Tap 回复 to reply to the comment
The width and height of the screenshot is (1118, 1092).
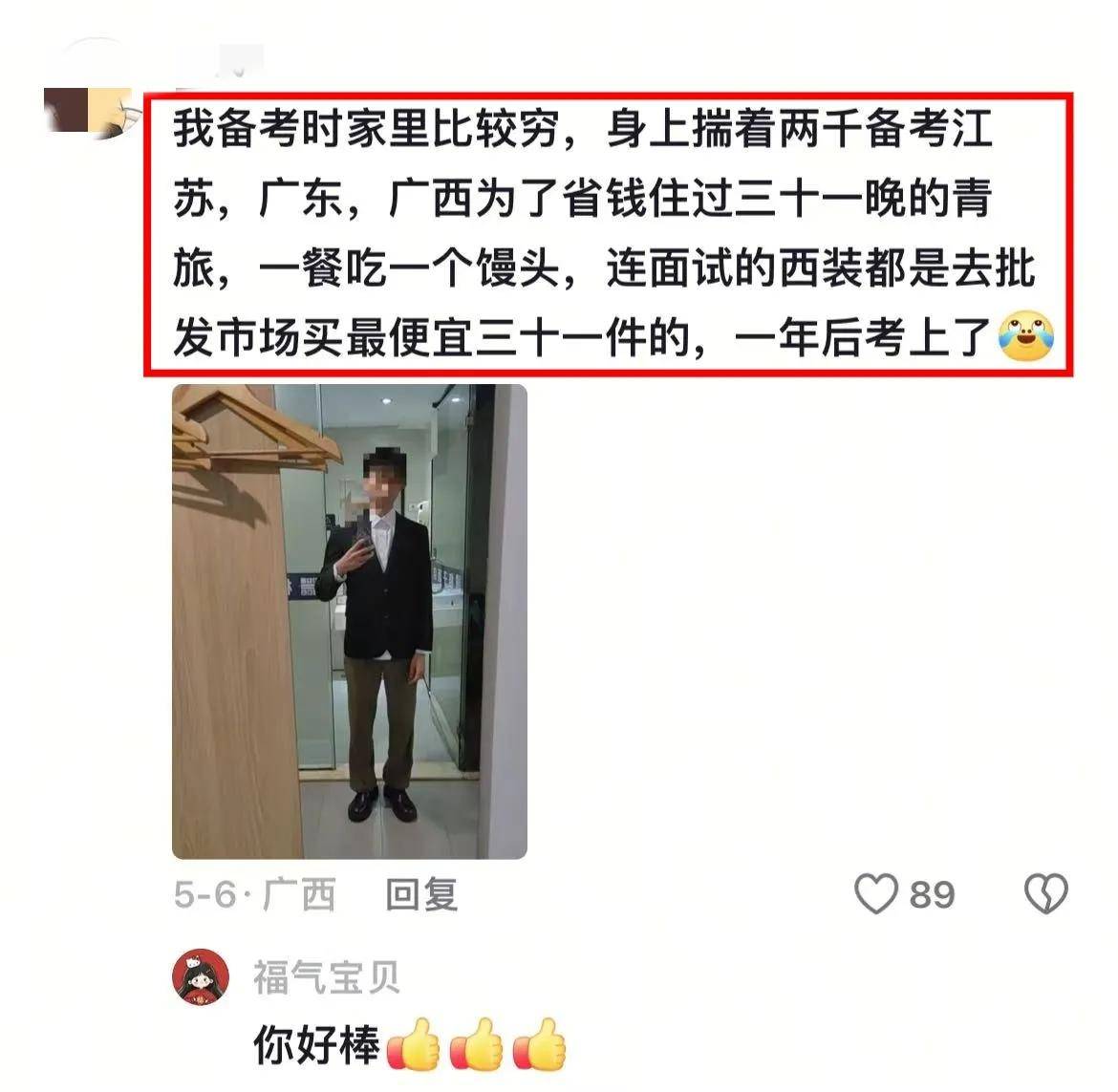(x=421, y=894)
